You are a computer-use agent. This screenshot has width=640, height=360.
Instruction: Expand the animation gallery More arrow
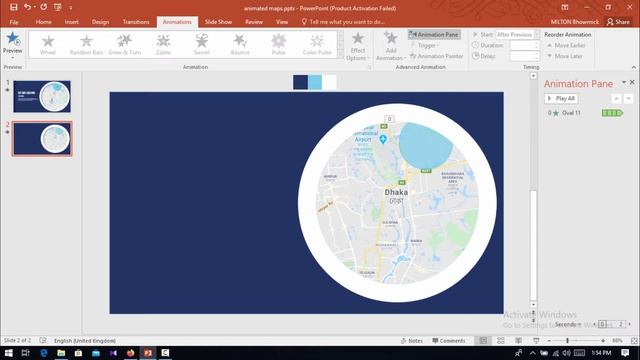point(341,54)
